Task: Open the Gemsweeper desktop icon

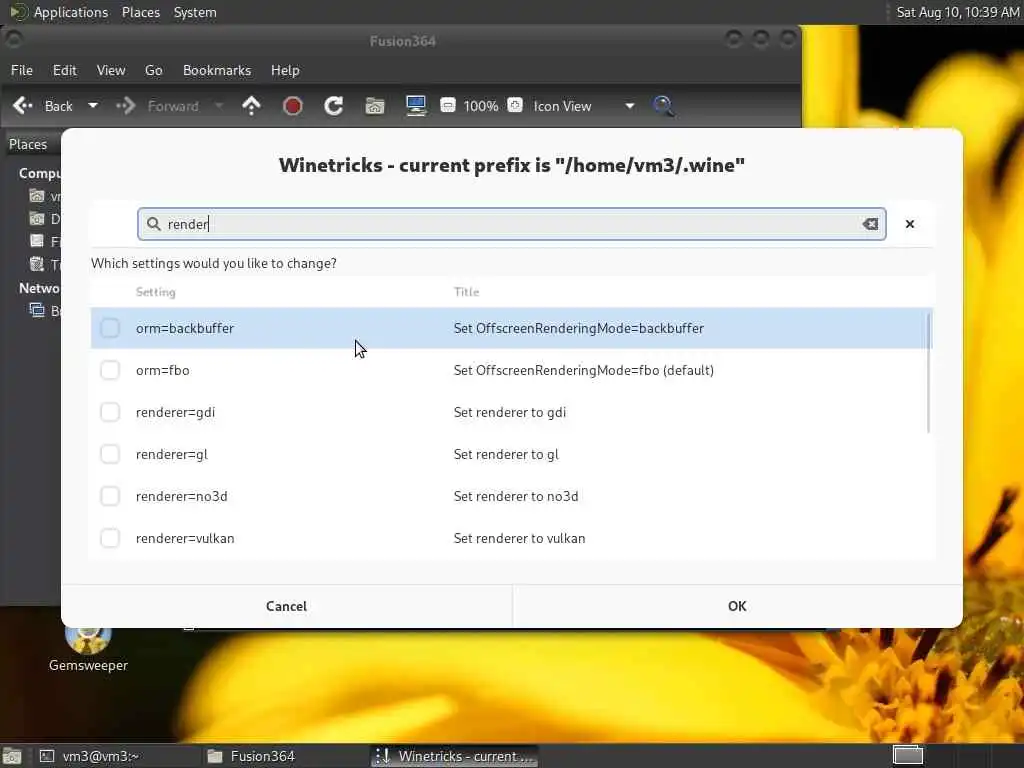Action: 88,648
